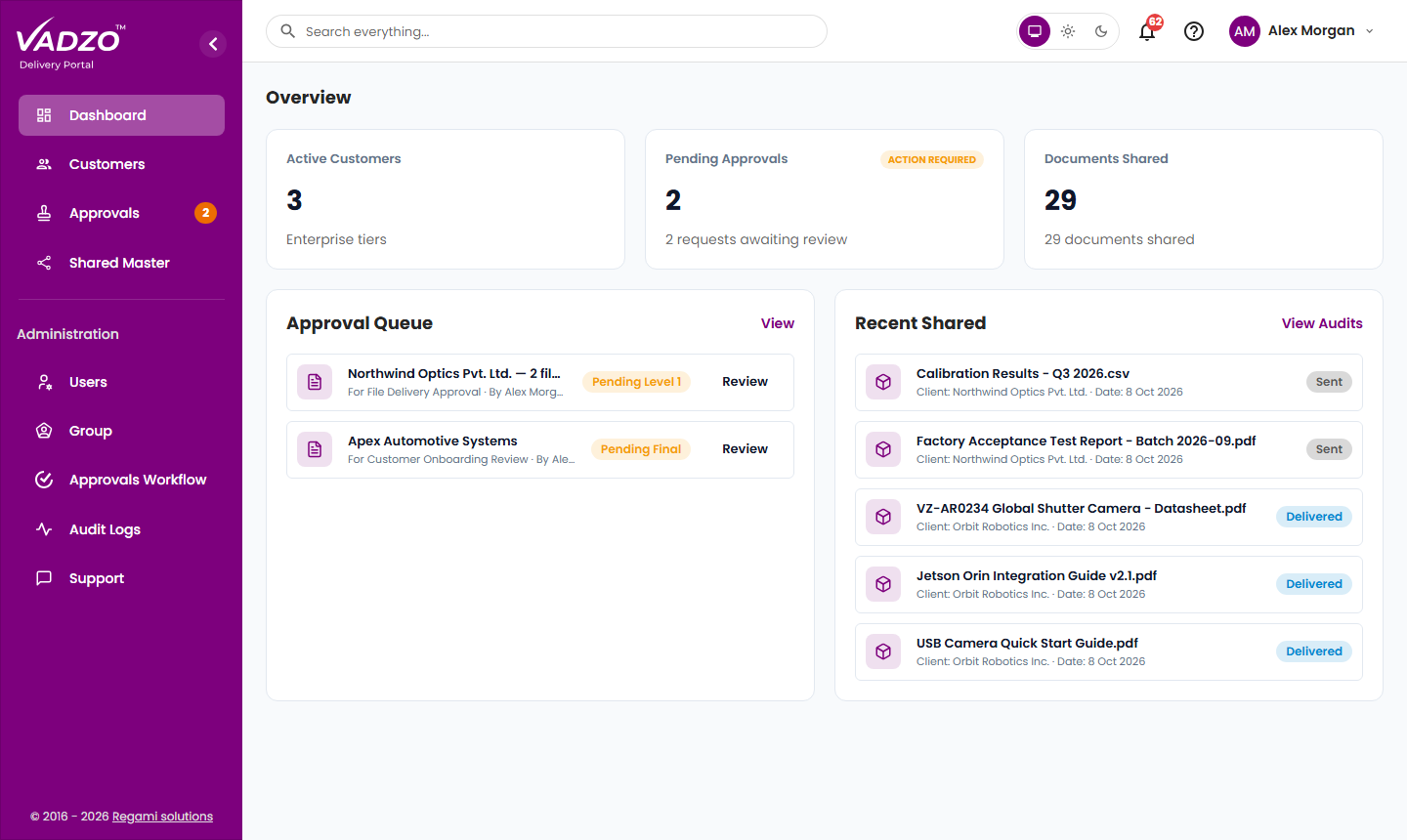This screenshot has height=840, width=1407.
Task: Click the Vadzo Delivery Portal logo
Action: [71, 45]
